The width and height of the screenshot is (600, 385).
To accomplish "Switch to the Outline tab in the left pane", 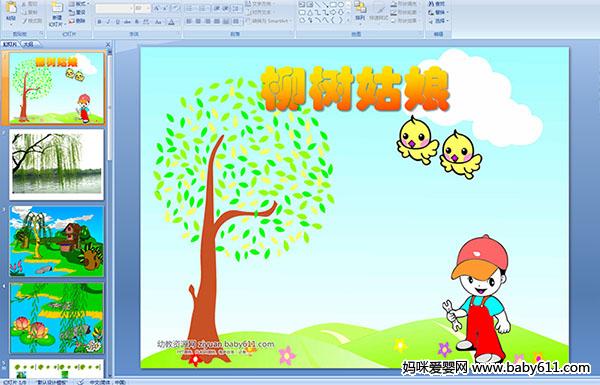I will (28, 45).
